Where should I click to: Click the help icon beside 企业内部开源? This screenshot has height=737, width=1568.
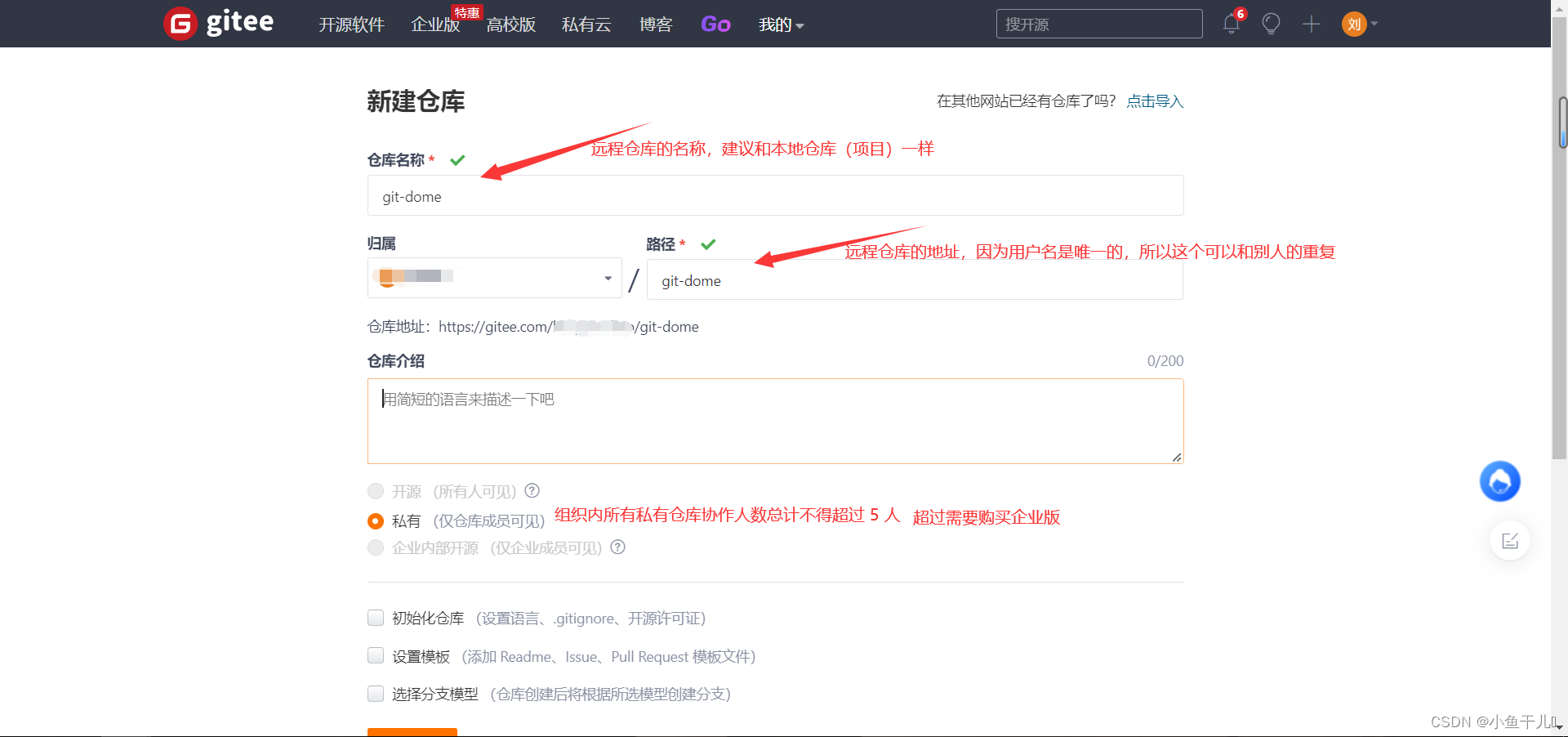(618, 547)
